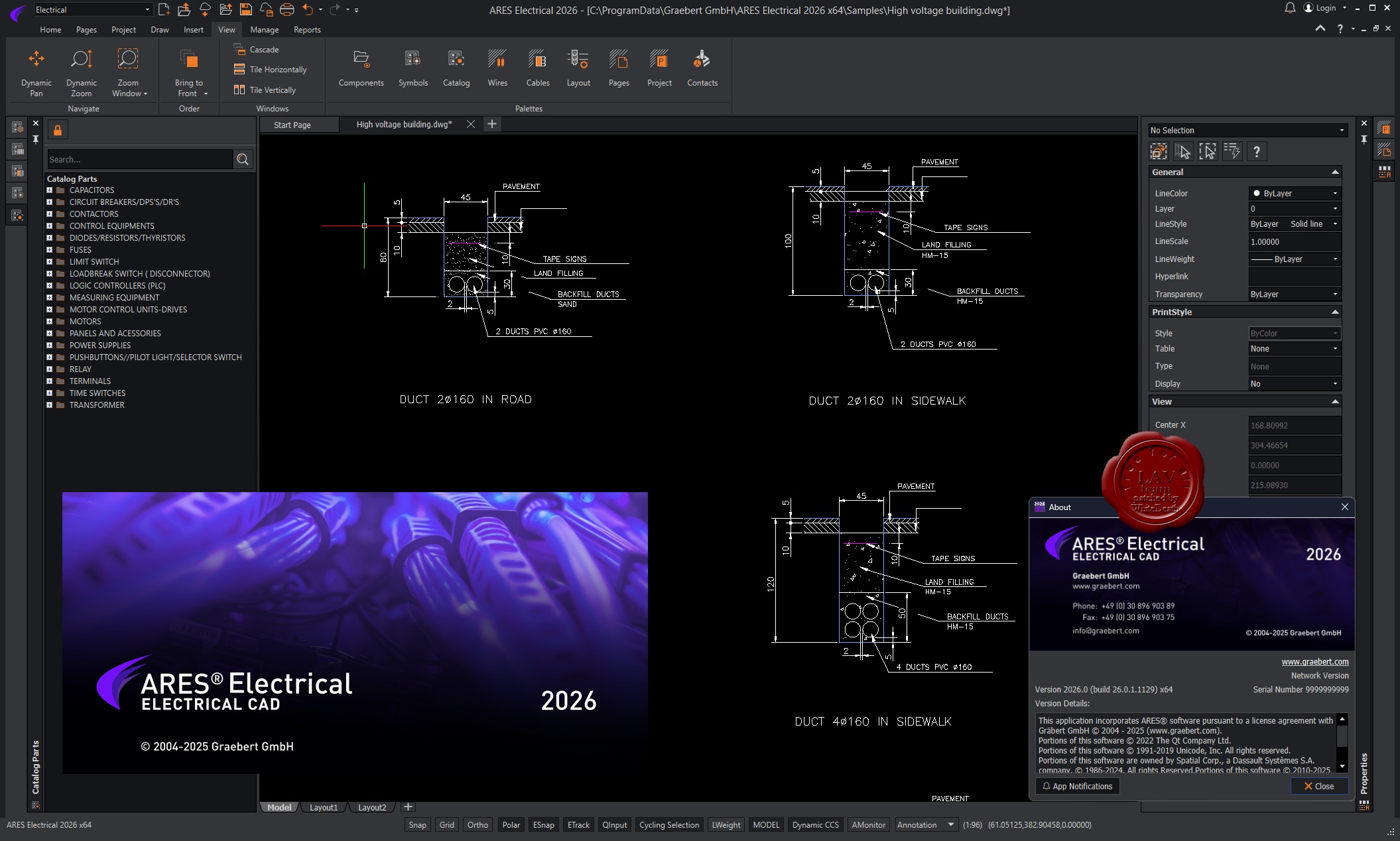Toggle Snap in the status bar
Image resolution: width=1400 pixels, height=841 pixels.
(x=418, y=824)
